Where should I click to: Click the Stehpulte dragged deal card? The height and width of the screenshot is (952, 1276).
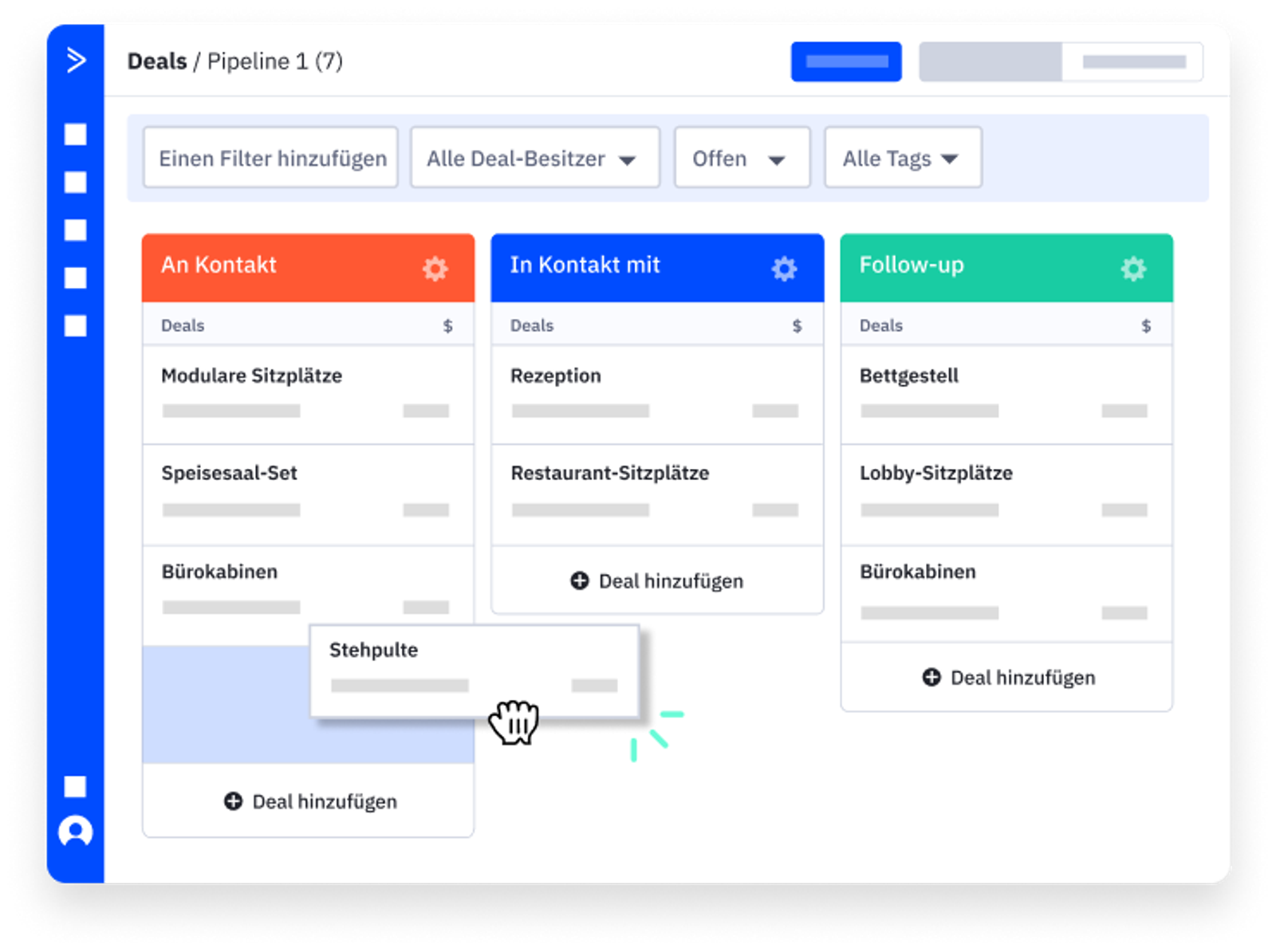474,668
